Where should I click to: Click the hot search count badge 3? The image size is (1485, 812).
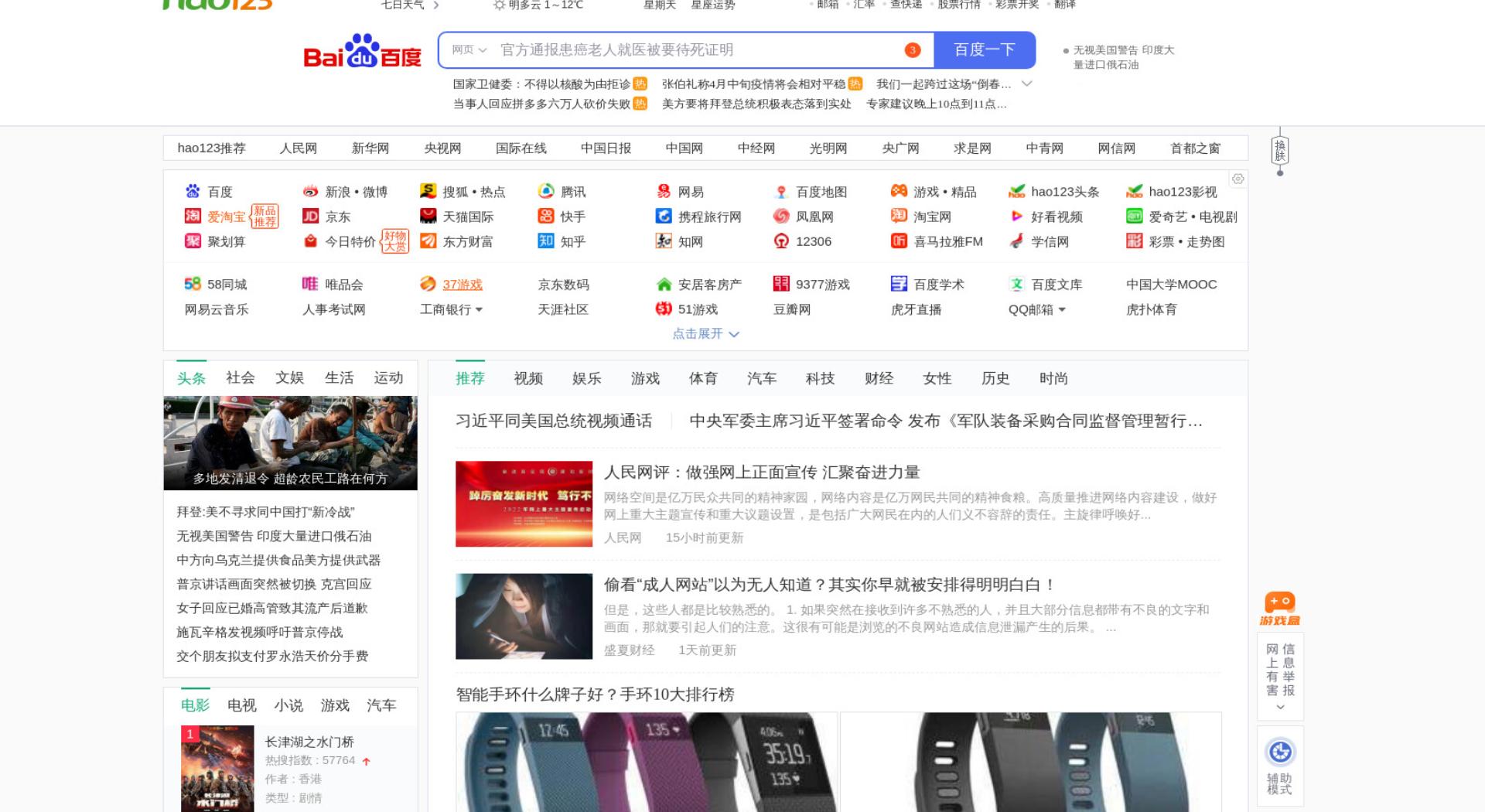coord(913,50)
